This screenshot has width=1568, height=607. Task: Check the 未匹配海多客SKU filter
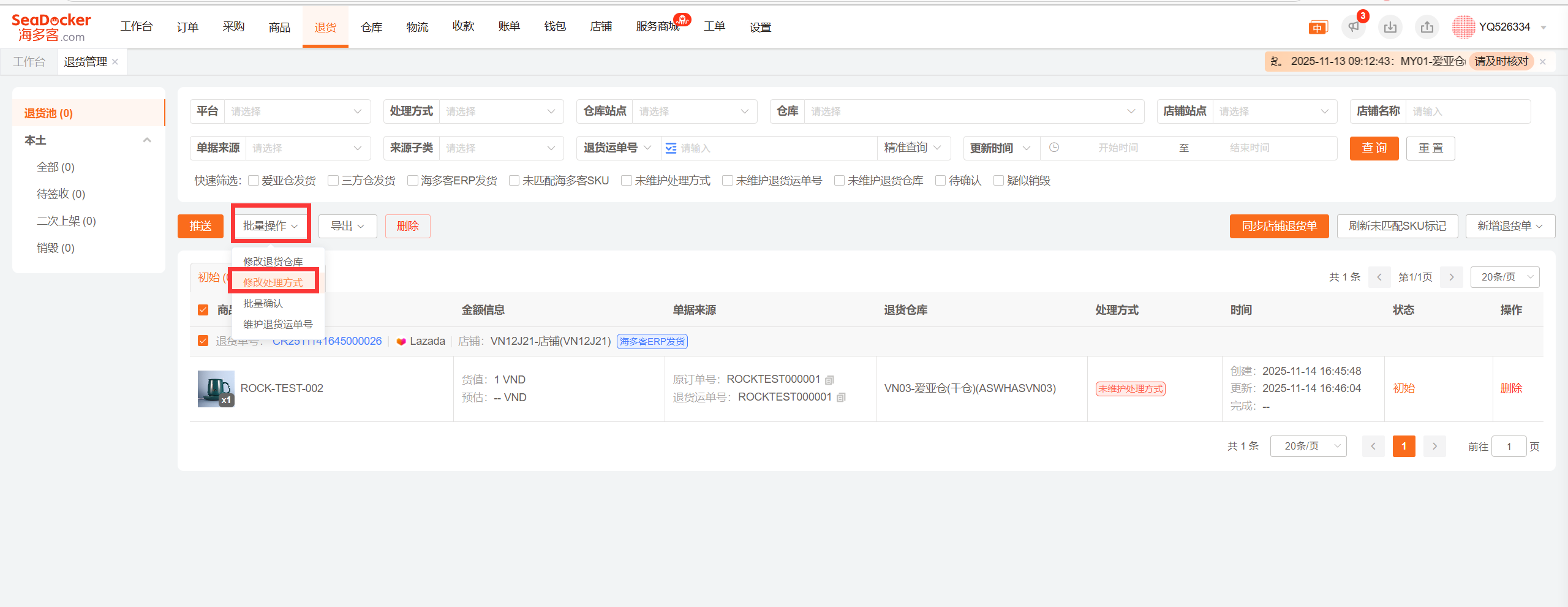[x=514, y=181]
